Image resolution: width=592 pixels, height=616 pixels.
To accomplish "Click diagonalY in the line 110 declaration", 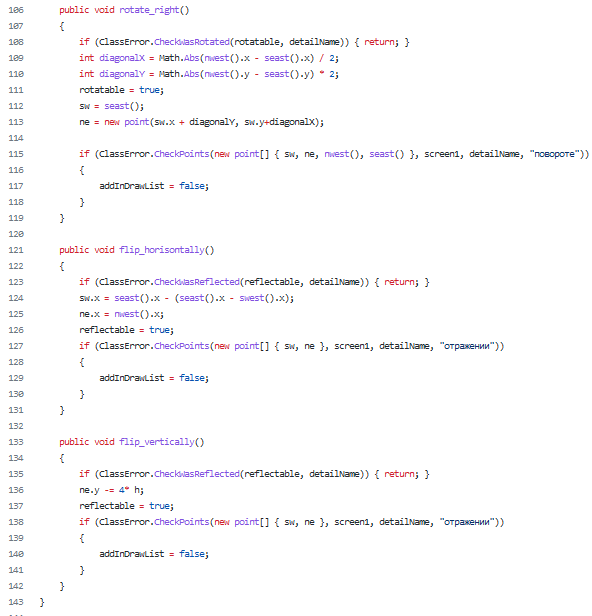I will click(122, 74).
